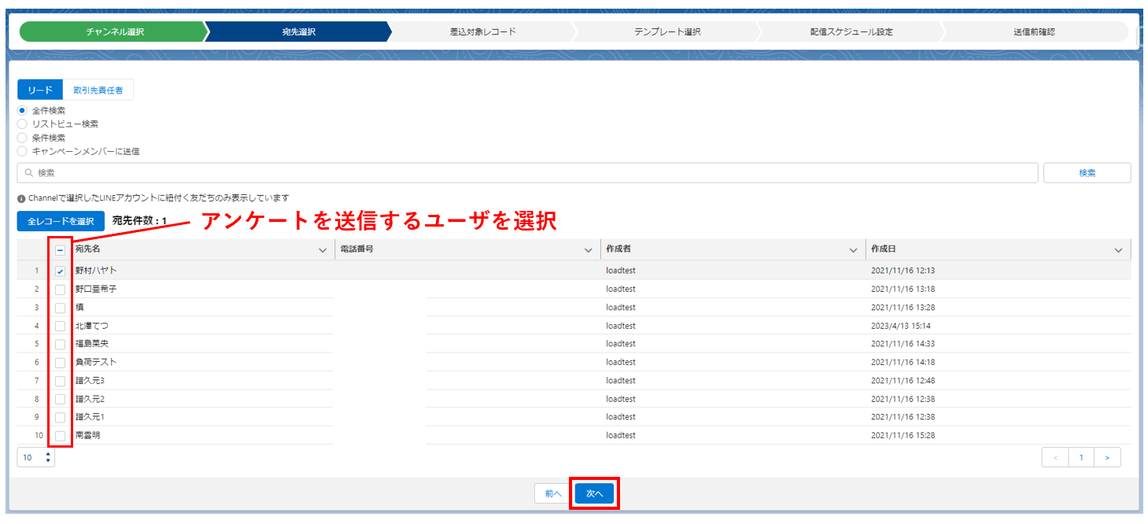
Task: Click the 宛先選択 step
Action: (298, 32)
